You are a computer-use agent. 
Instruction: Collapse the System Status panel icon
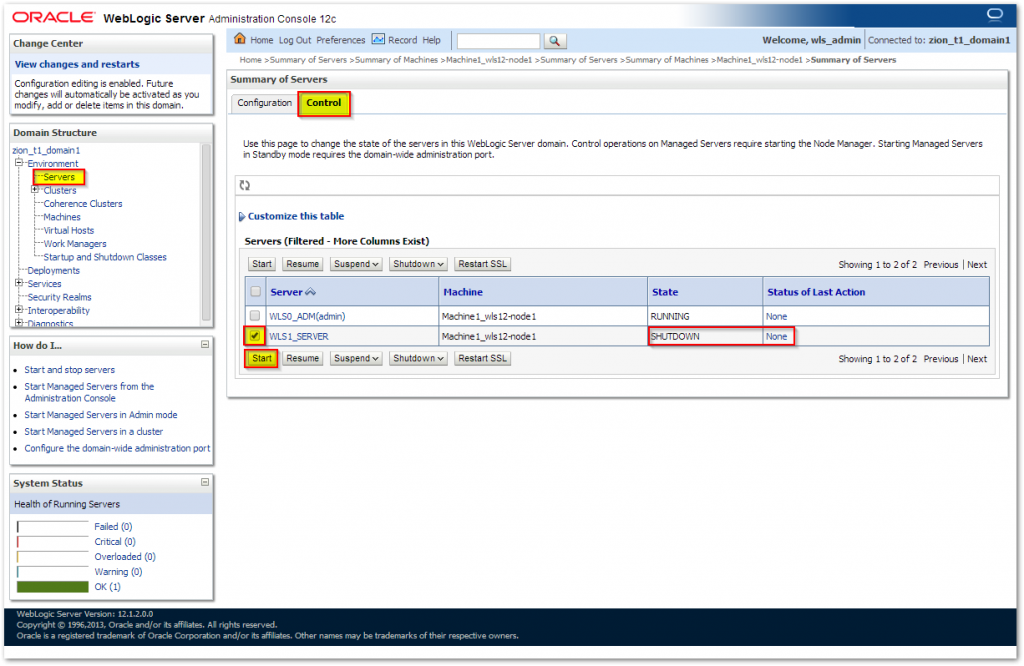pyautogui.click(x=204, y=482)
